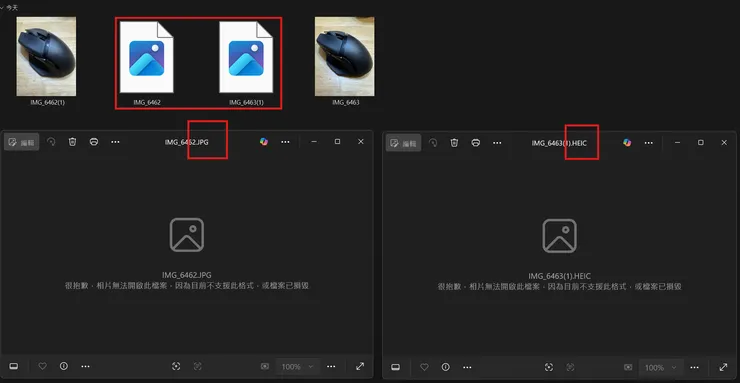Viewport: 740px width, 383px height.
Task: Open the IMG_6462(1) mouse photo thumbnail
Action: [46, 57]
